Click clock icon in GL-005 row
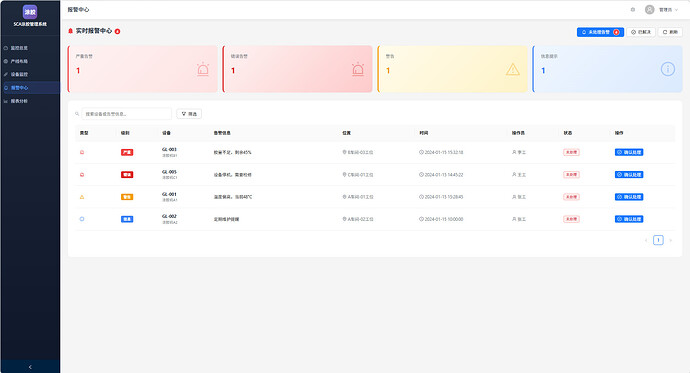The image size is (690, 373). [x=421, y=175]
